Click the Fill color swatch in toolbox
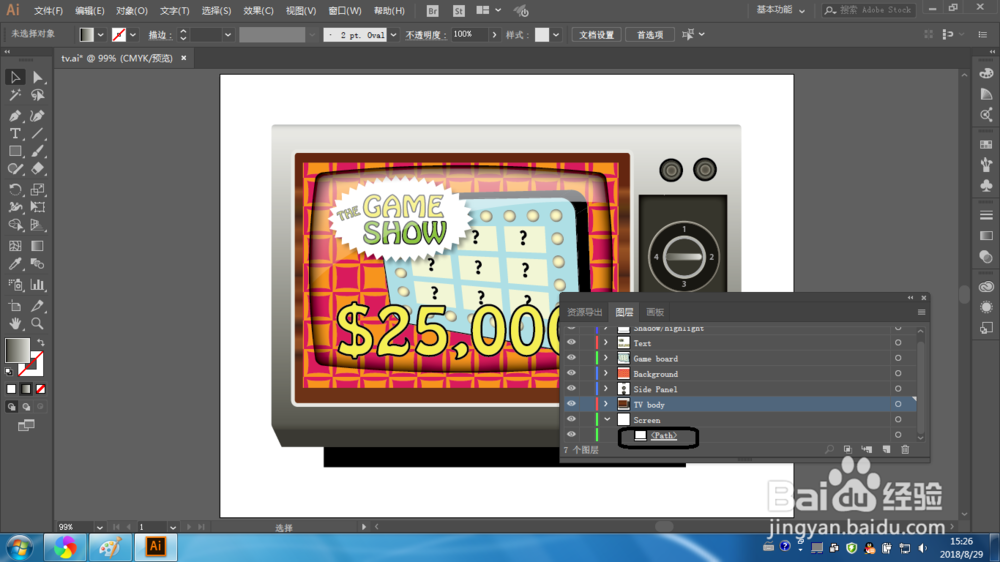The width and height of the screenshot is (1000, 562). [17, 351]
